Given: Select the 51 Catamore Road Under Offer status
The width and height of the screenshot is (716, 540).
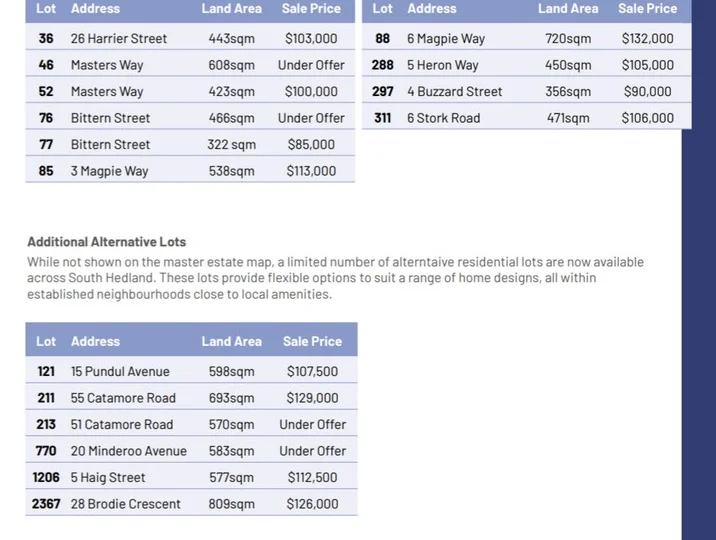Looking at the screenshot, I should [x=312, y=425].
